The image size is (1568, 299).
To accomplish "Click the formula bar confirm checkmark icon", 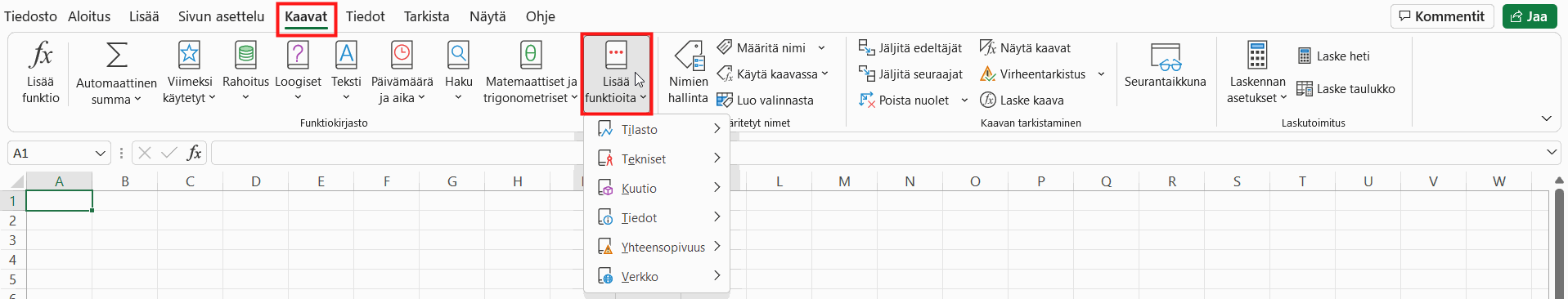I will (169, 153).
